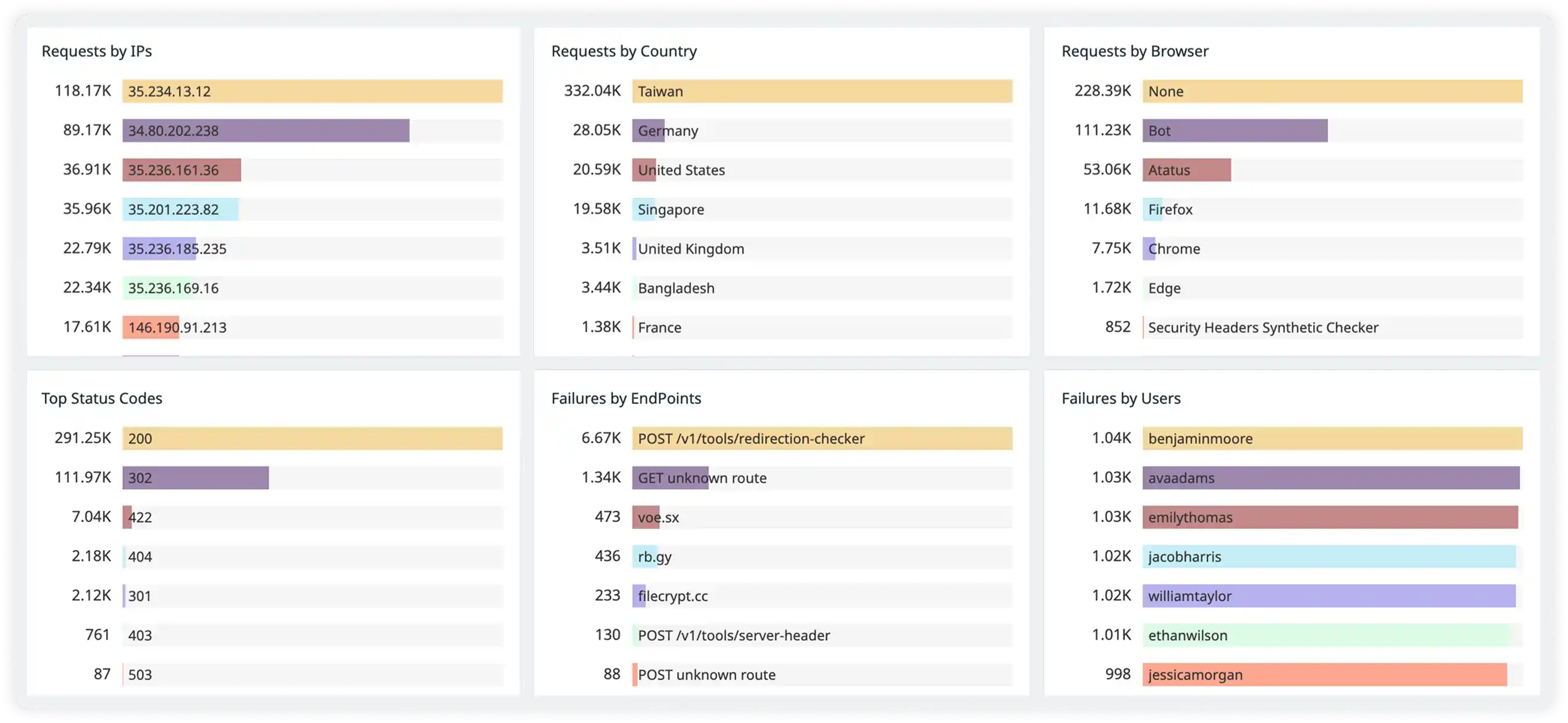Click the Failures by EndPoints heading
The width and height of the screenshot is (1568, 723).
tap(626, 399)
